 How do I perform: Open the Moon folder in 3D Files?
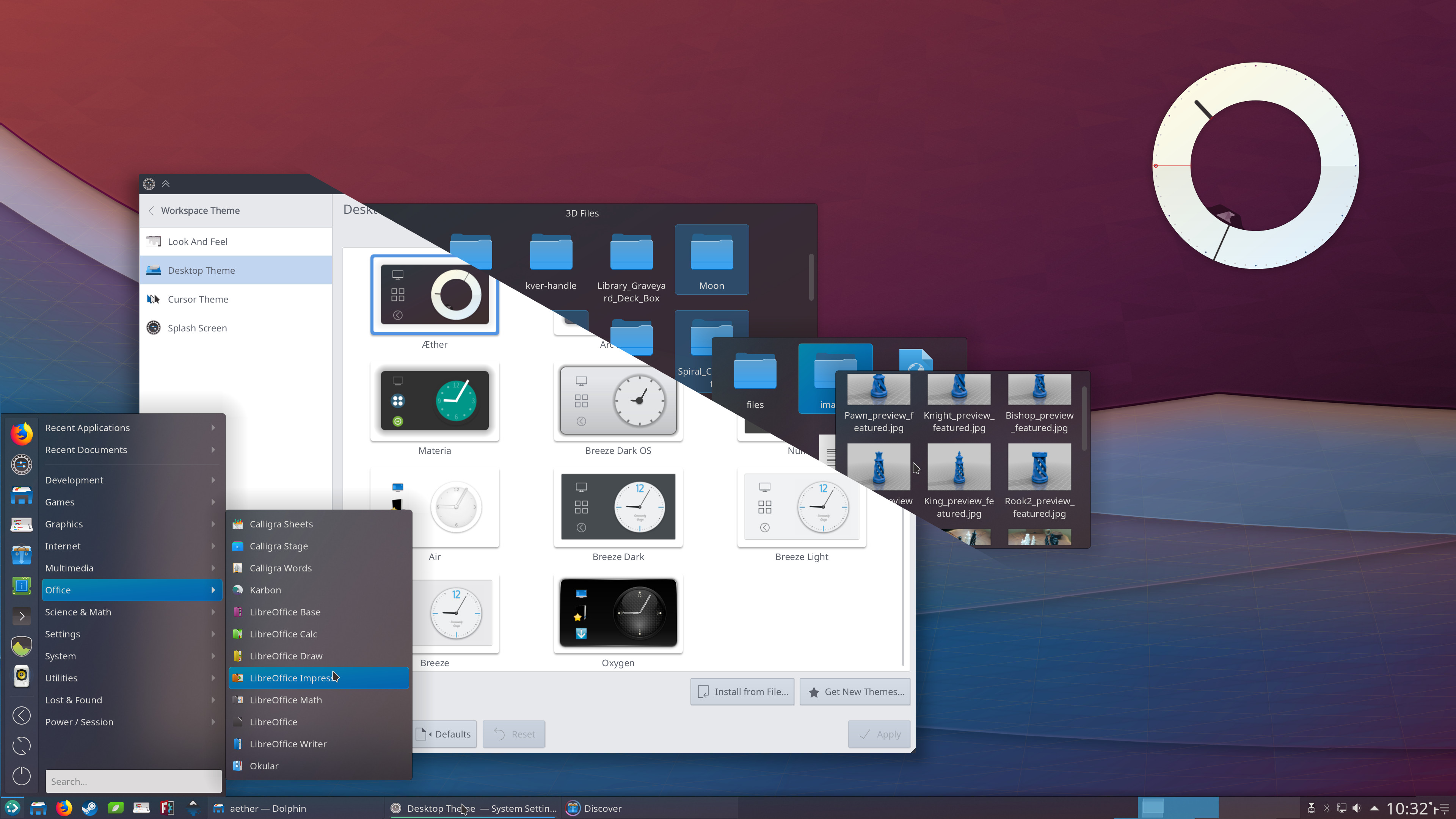pyautogui.click(x=712, y=259)
